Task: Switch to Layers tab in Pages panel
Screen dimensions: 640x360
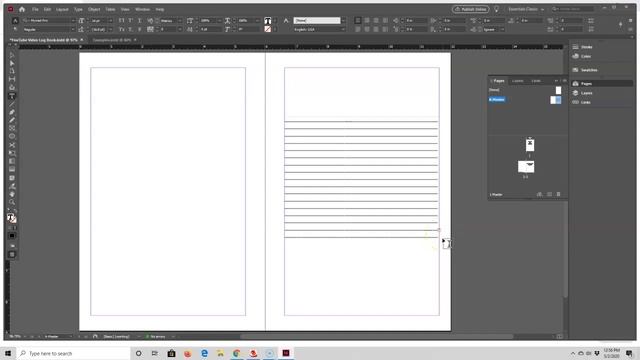Action: [518, 81]
